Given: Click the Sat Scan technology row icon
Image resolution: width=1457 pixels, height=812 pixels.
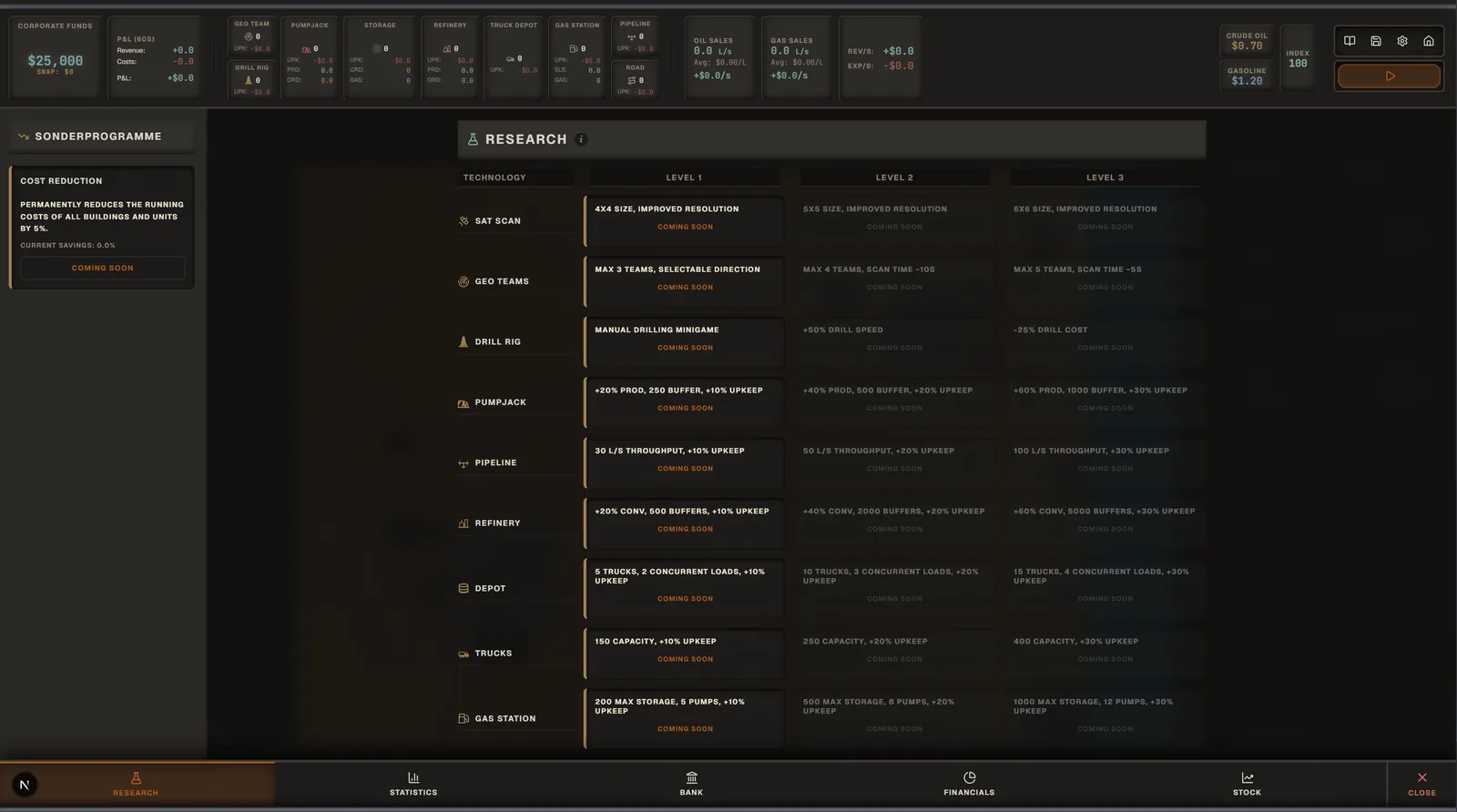Looking at the screenshot, I should click(464, 221).
